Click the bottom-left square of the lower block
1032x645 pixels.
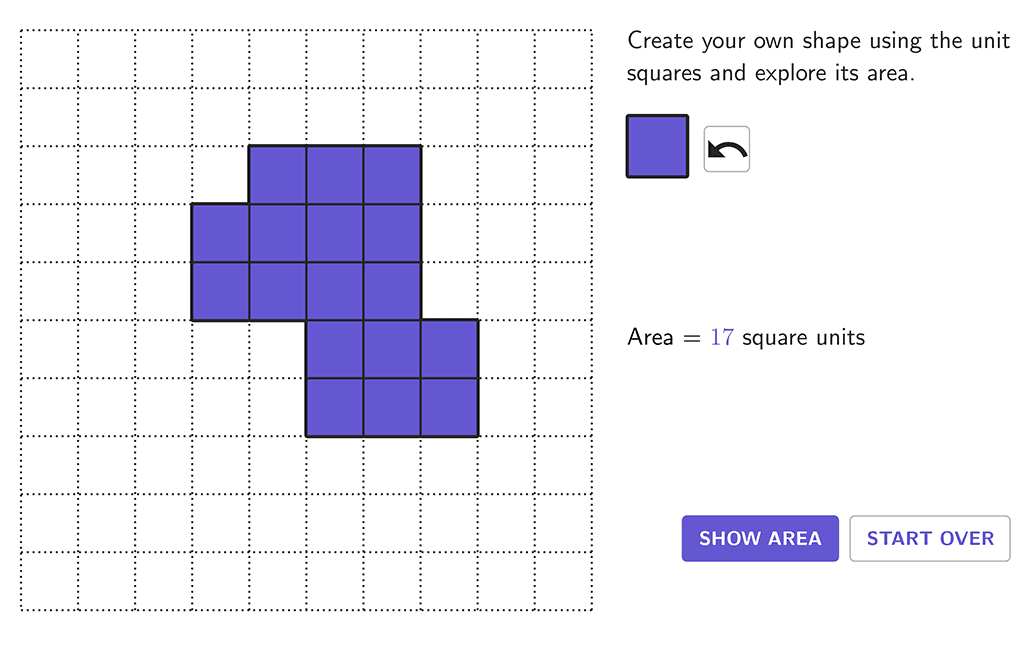pyautogui.click(x=335, y=407)
